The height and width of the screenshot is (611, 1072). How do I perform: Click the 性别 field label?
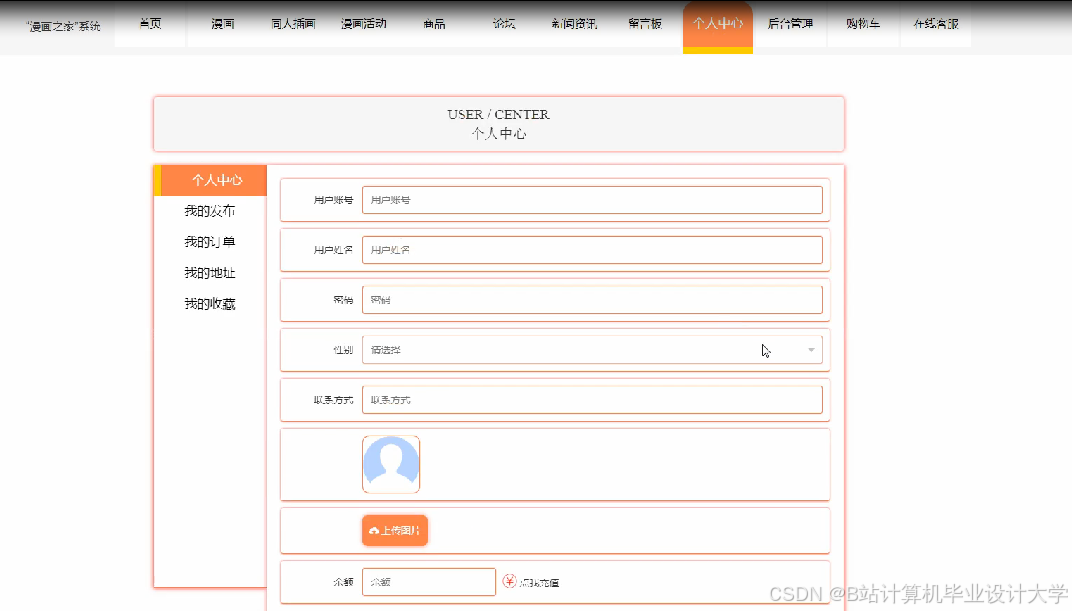coord(343,350)
